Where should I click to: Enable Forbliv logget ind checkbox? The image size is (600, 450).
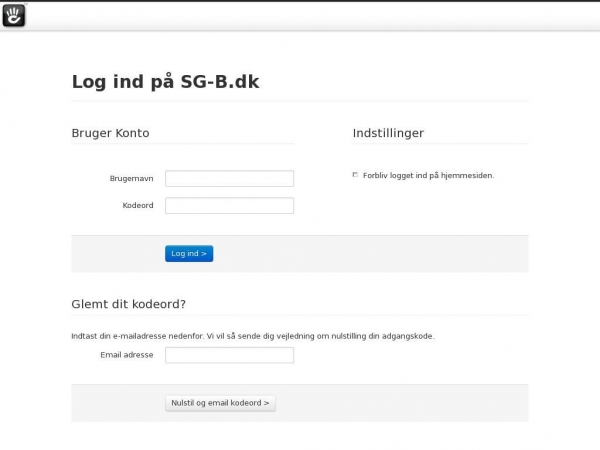point(355,175)
